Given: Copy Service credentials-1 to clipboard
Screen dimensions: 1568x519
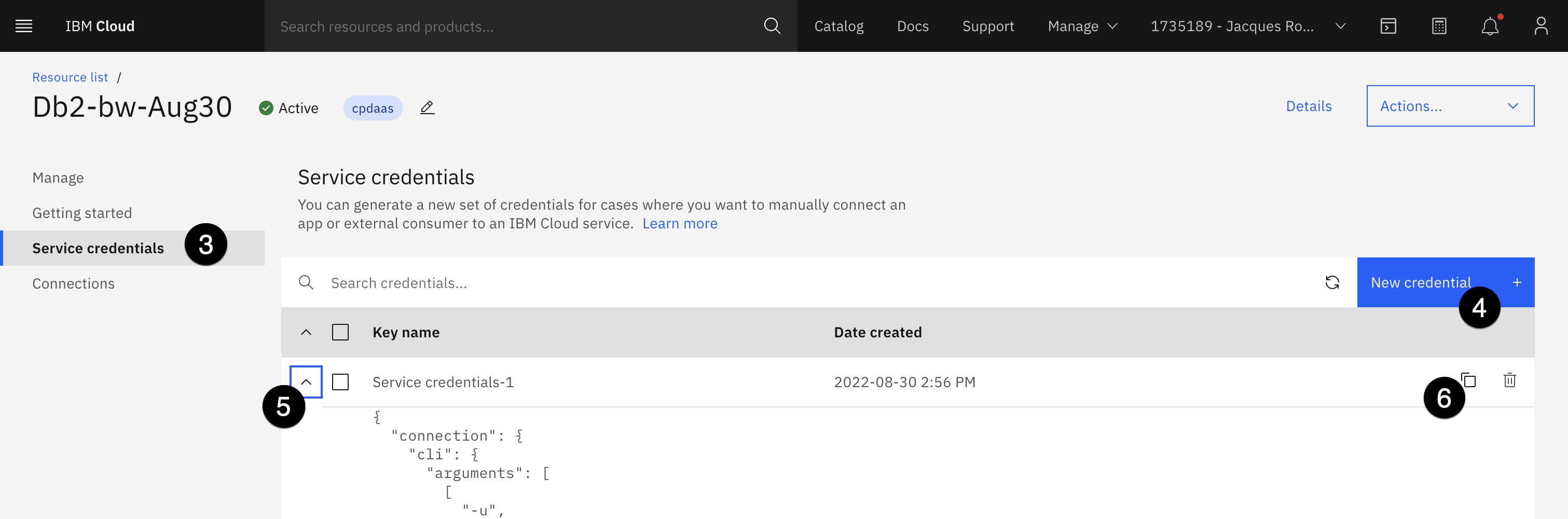Looking at the screenshot, I should 1468,381.
